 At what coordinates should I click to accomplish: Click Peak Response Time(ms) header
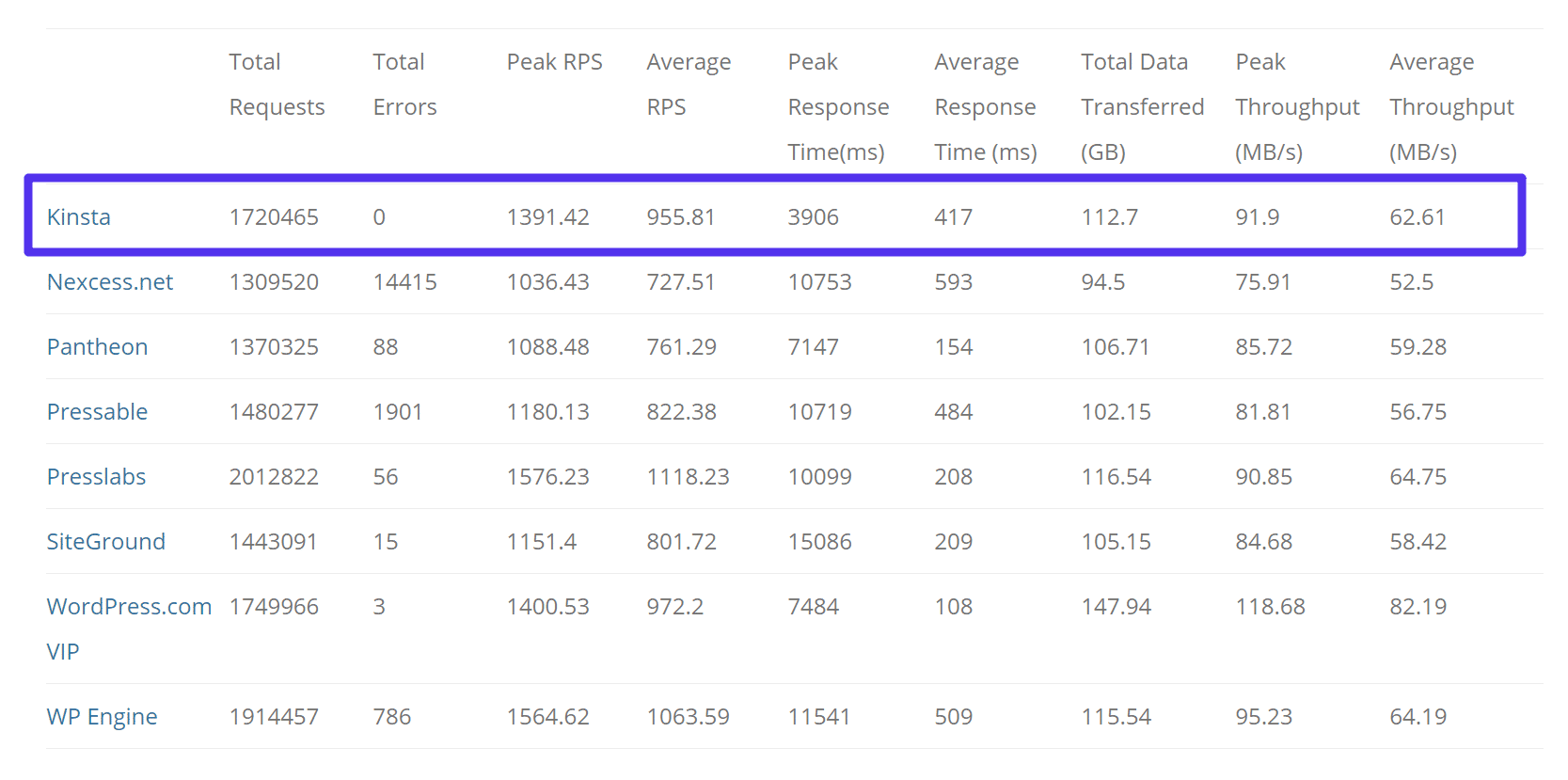[837, 107]
